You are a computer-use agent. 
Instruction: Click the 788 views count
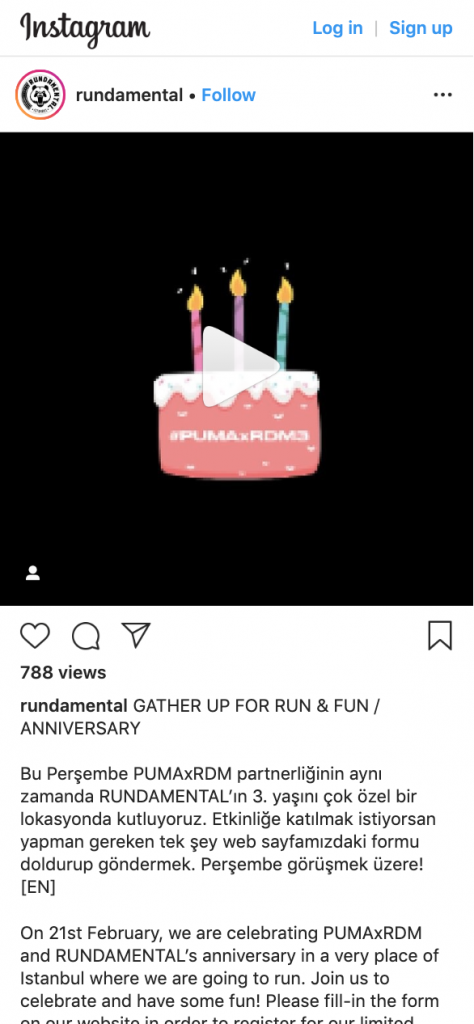tap(63, 673)
